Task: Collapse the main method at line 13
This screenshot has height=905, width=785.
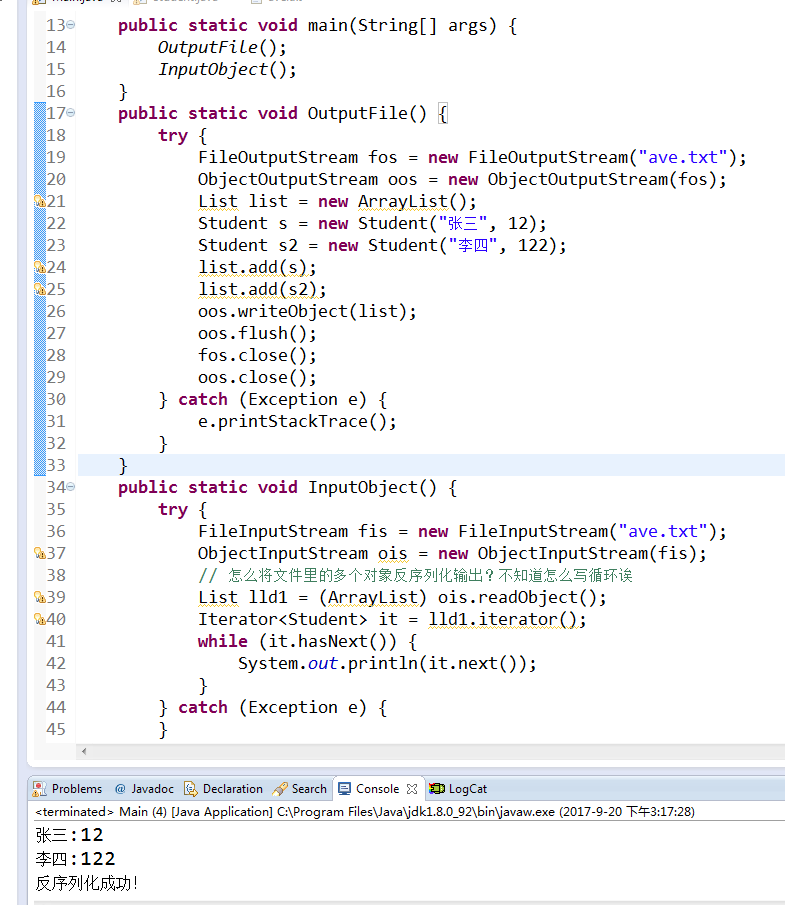Action: 70,25
